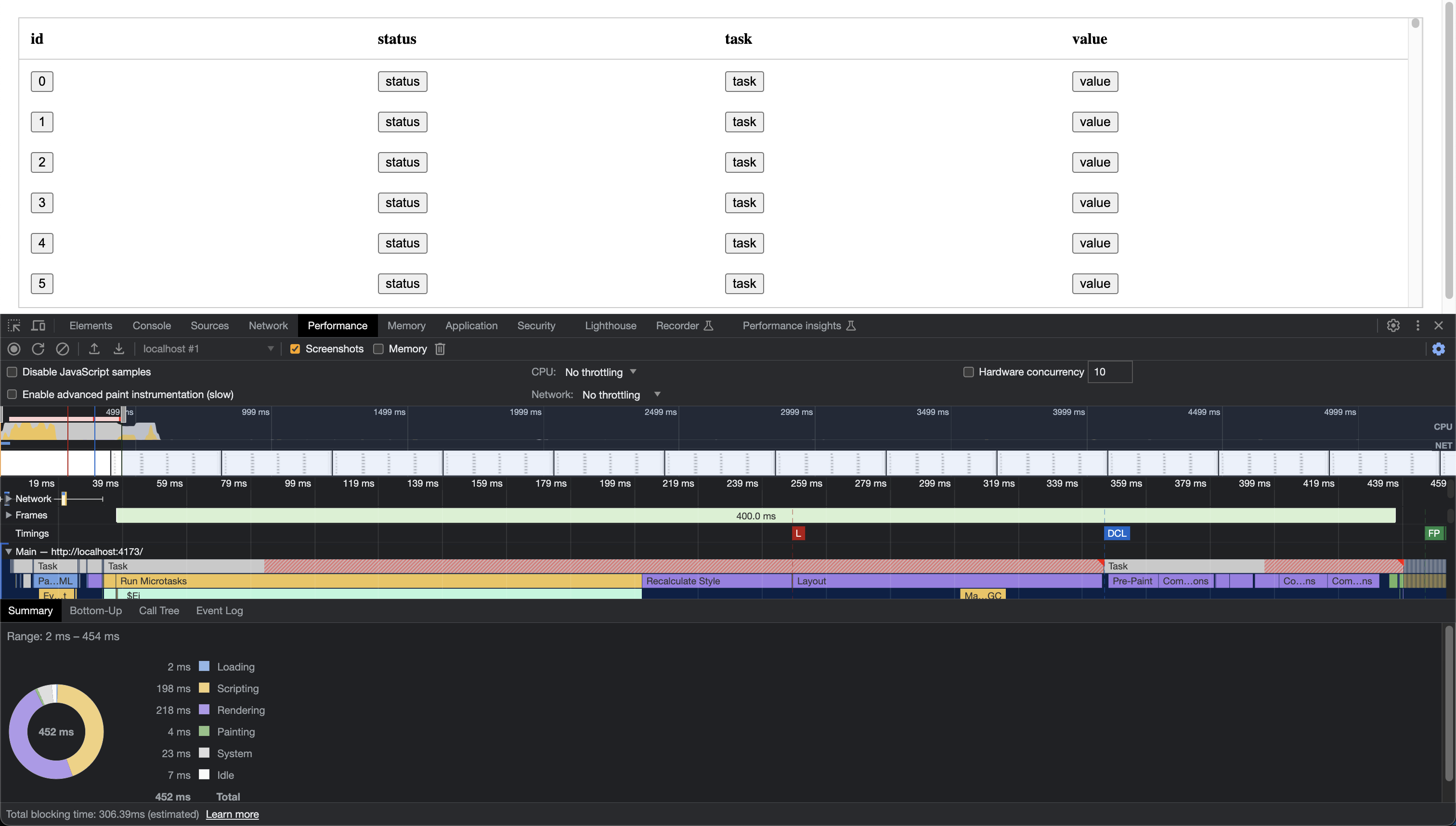1456x826 pixels.
Task: Open the top Network tab
Action: click(268, 325)
